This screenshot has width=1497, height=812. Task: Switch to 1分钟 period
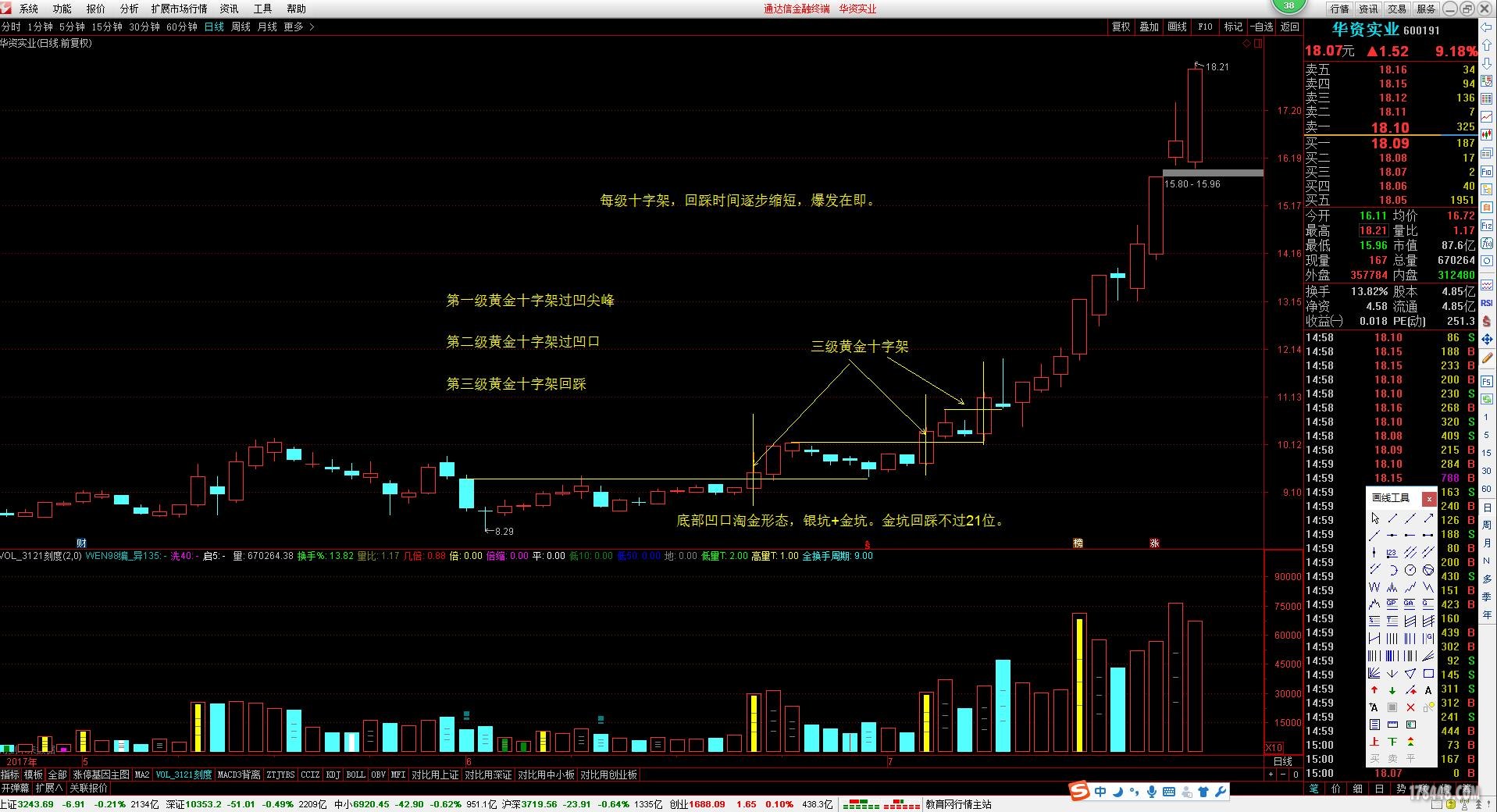coord(41,27)
